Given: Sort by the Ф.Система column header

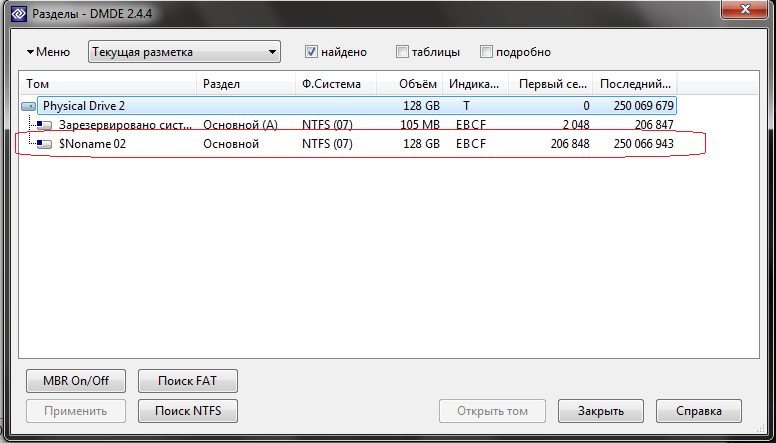Looking at the screenshot, I should 336,84.
